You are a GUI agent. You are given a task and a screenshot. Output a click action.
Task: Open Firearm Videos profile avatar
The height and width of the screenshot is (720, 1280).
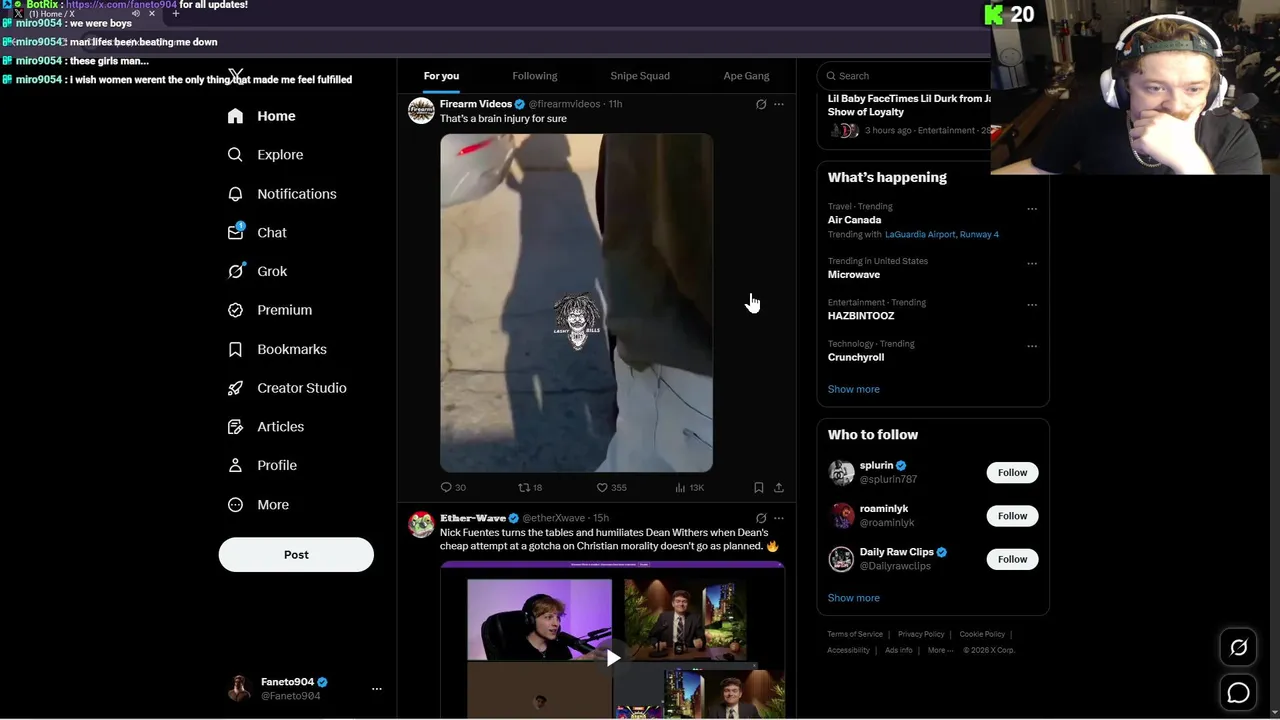[421, 111]
